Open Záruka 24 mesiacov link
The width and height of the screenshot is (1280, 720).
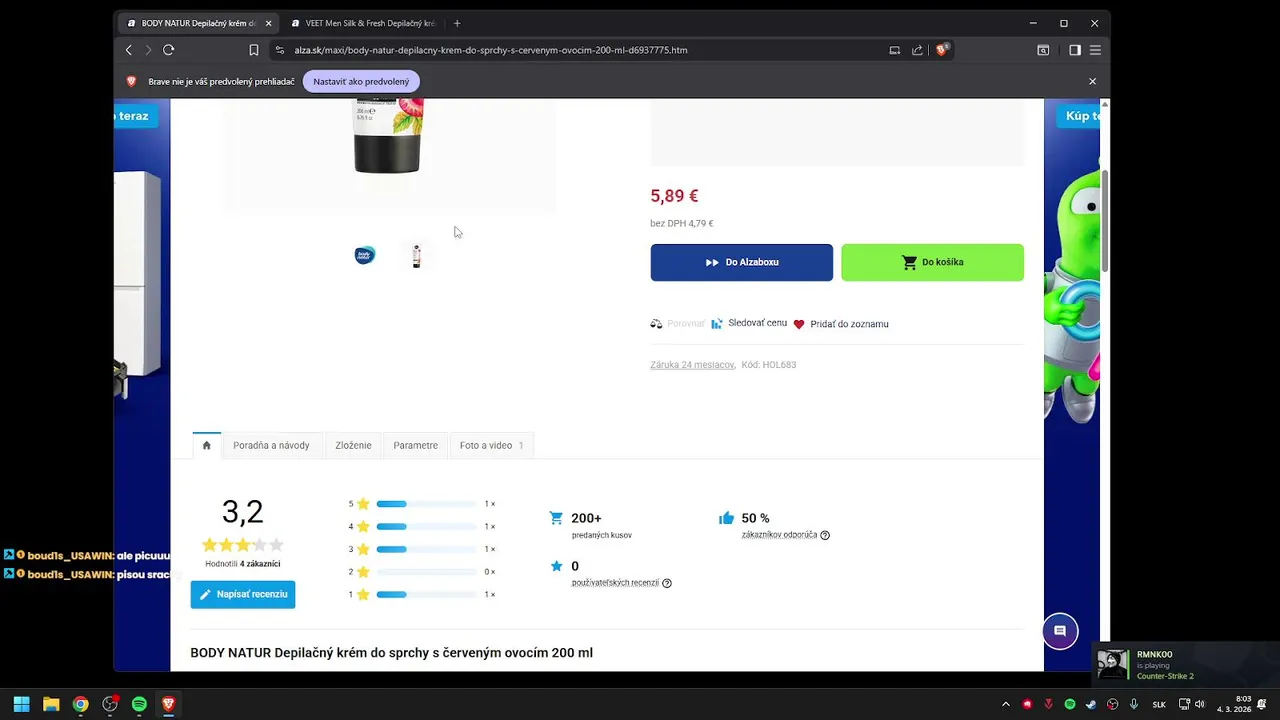pos(692,365)
